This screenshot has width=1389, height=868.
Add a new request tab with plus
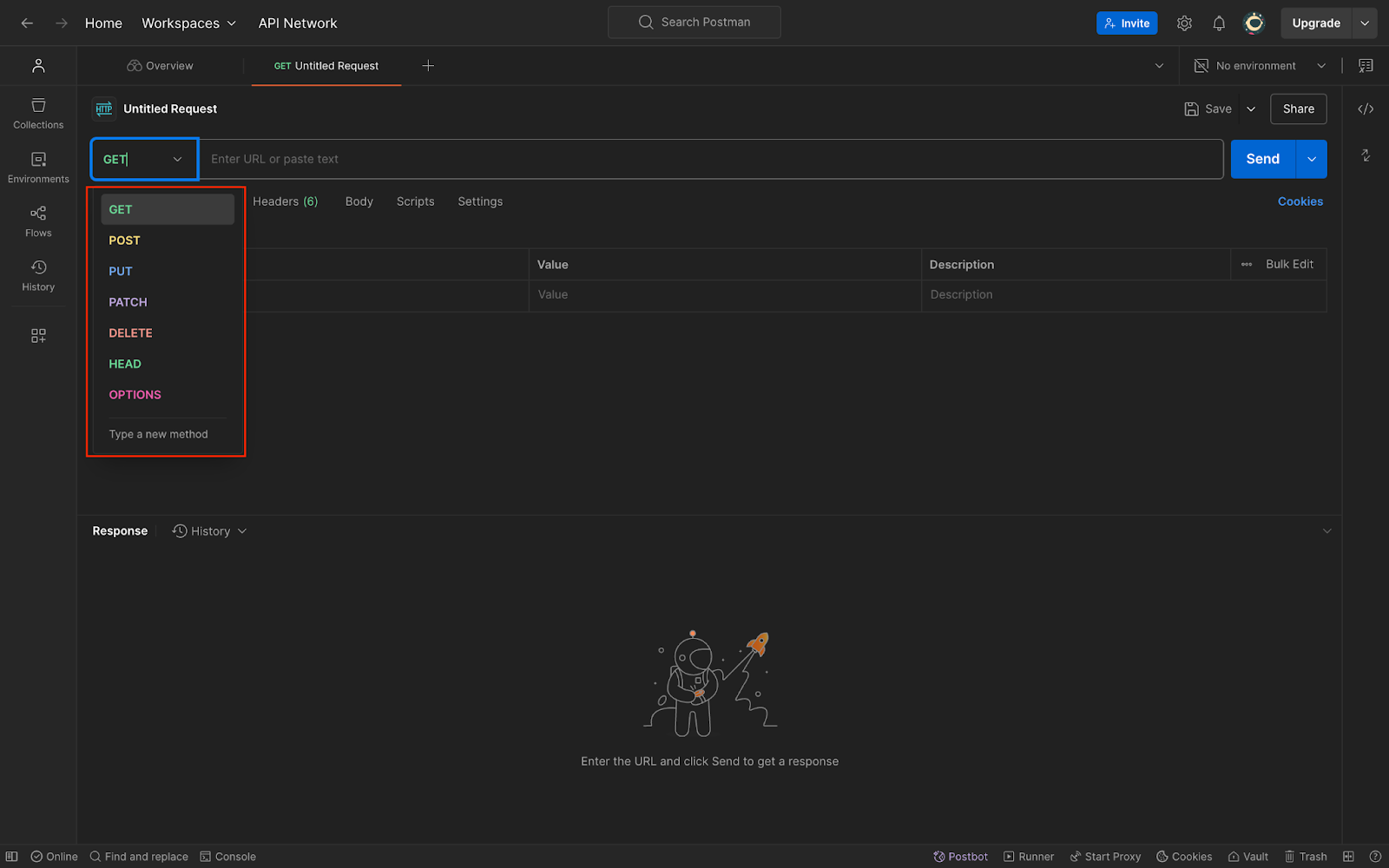click(428, 66)
